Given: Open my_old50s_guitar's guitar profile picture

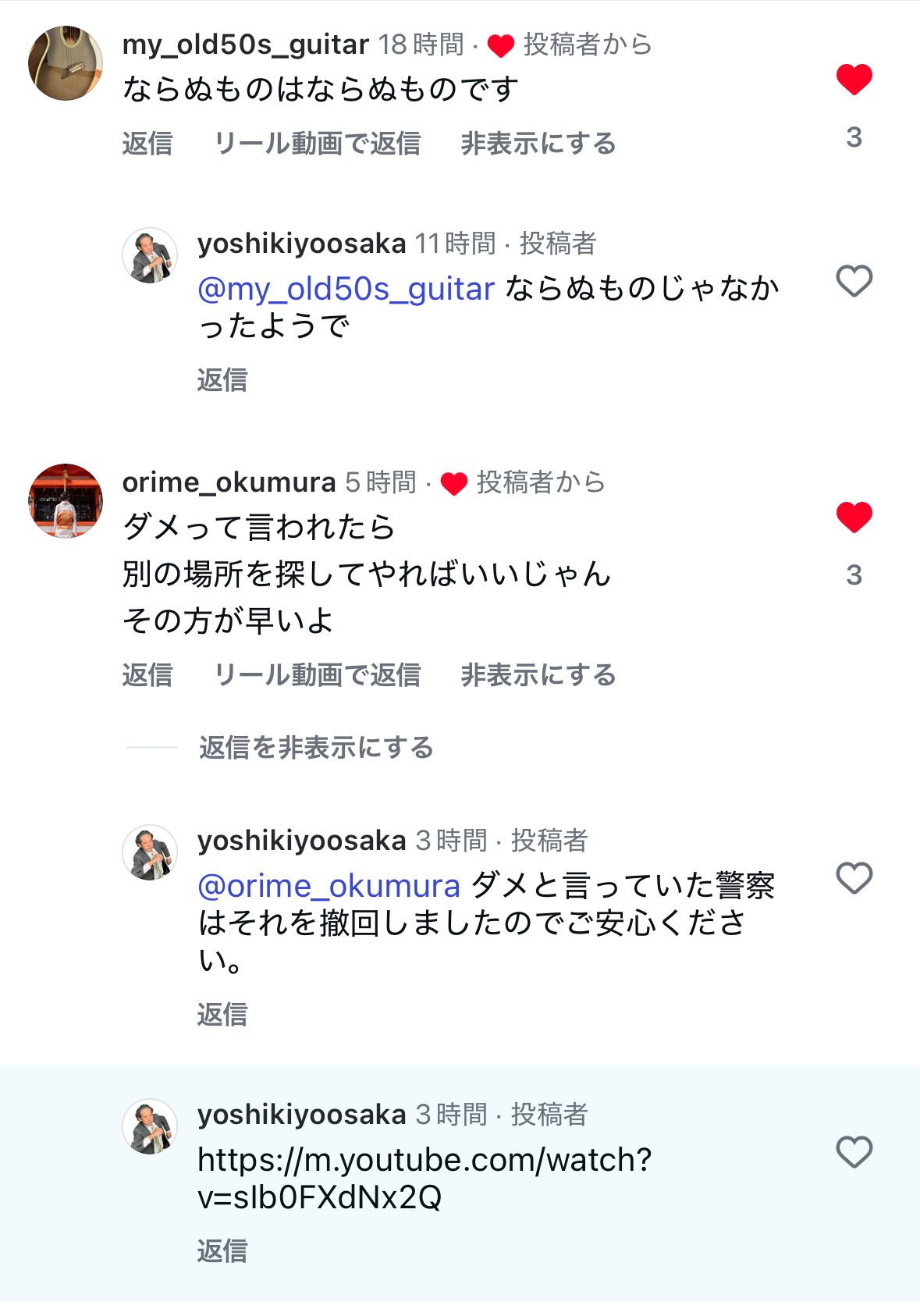Looking at the screenshot, I should [x=66, y=63].
